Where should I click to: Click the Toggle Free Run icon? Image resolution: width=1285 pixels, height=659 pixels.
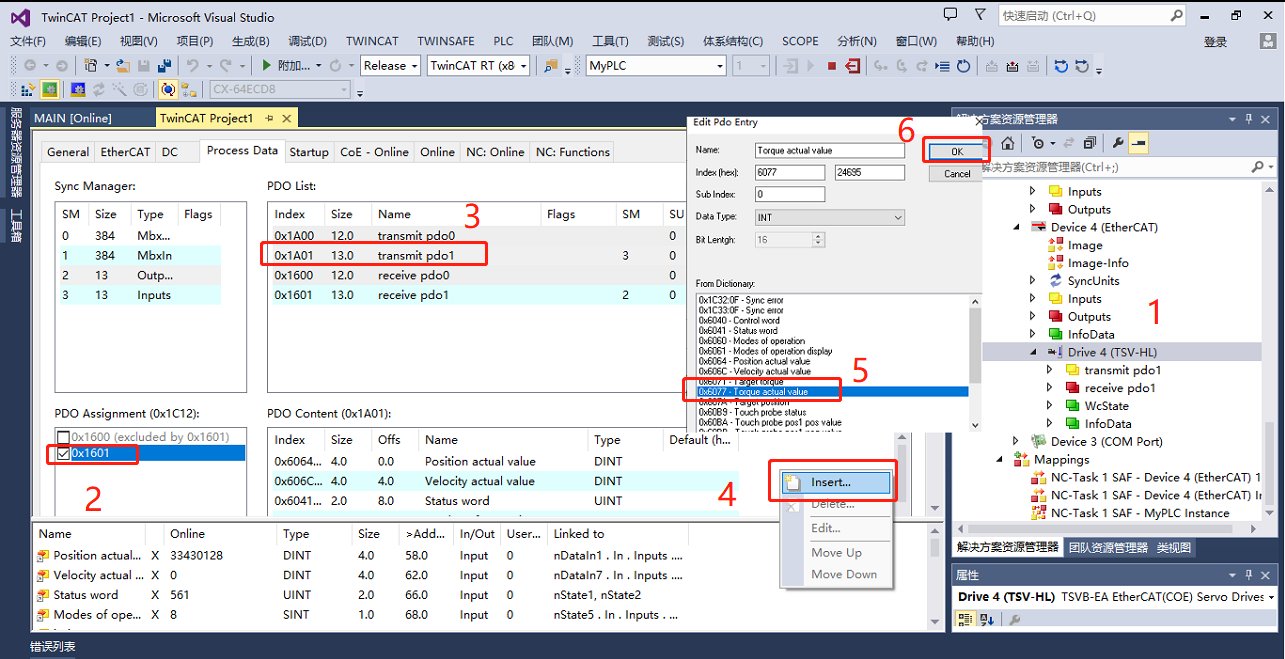click(x=141, y=89)
